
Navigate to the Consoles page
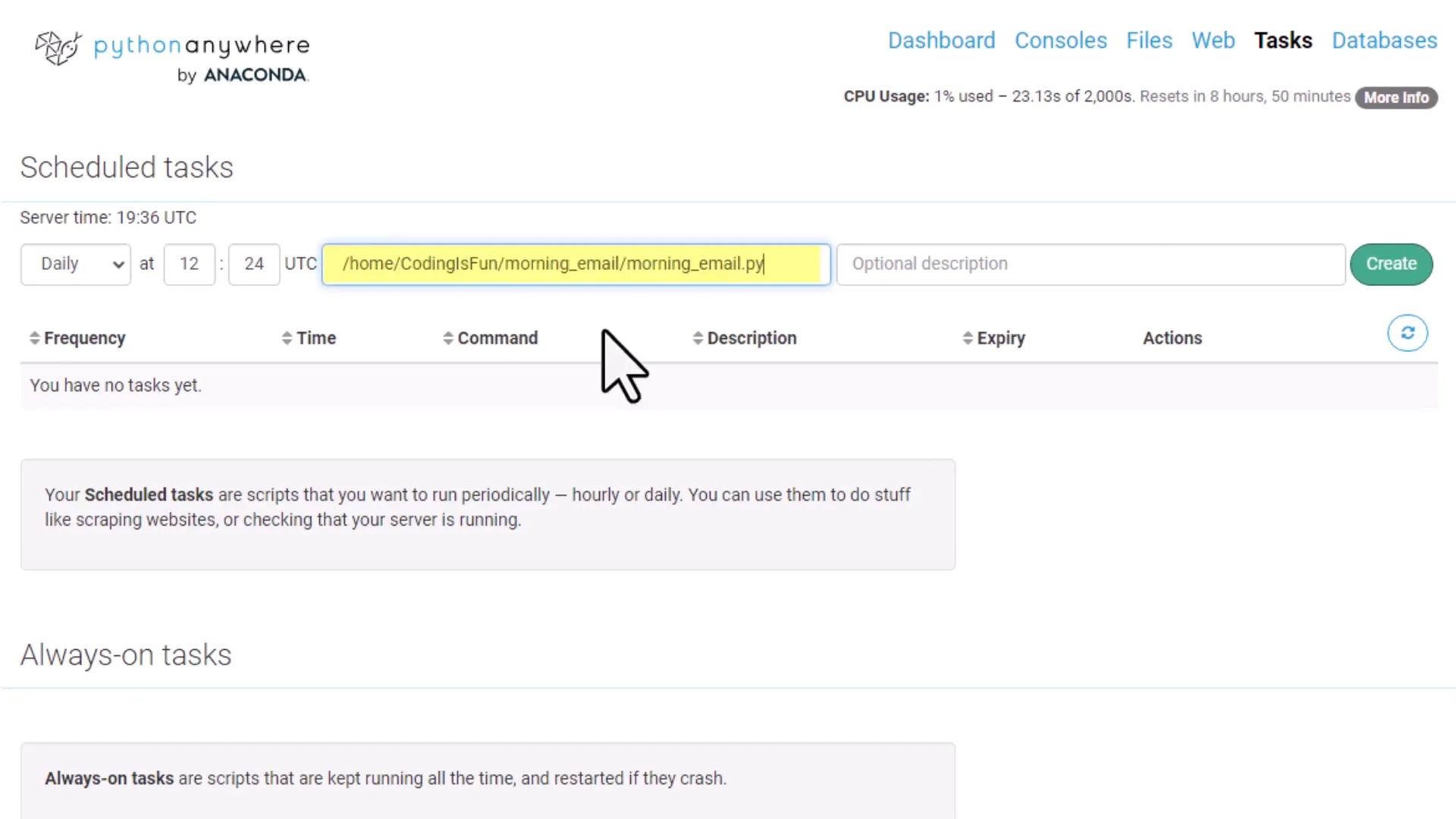point(1061,40)
